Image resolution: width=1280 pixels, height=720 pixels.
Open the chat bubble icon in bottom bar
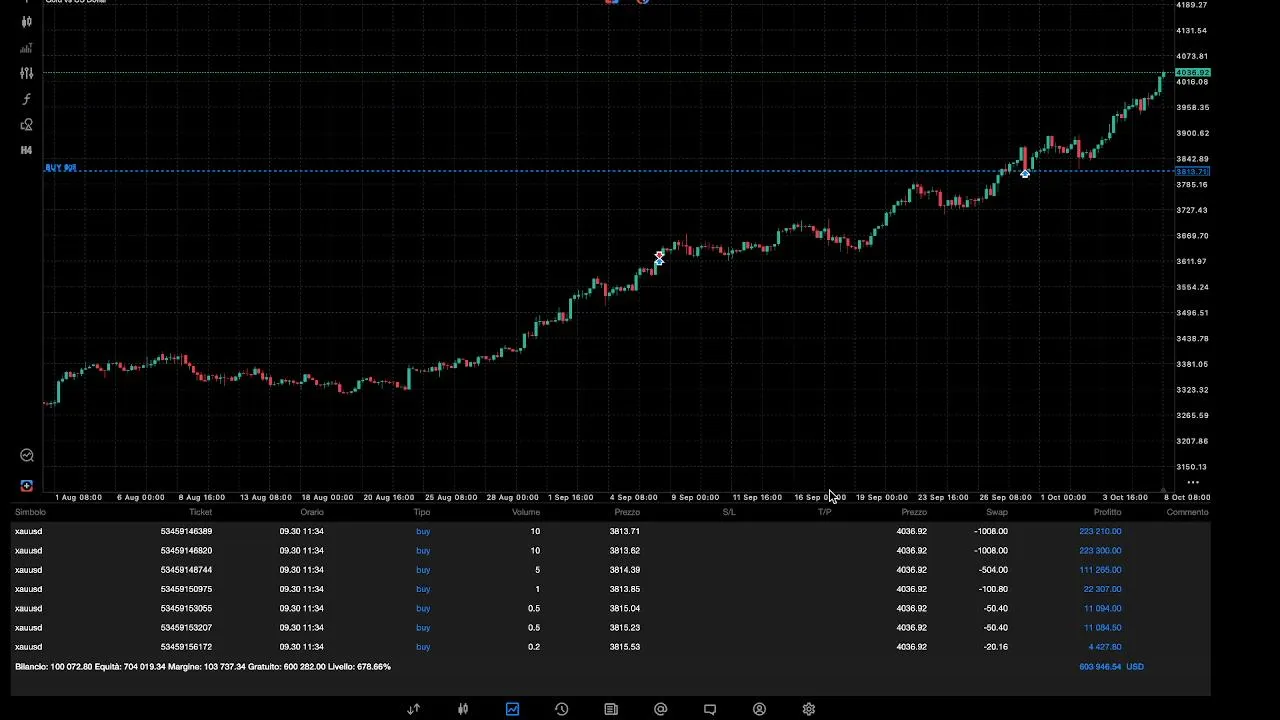pos(710,709)
